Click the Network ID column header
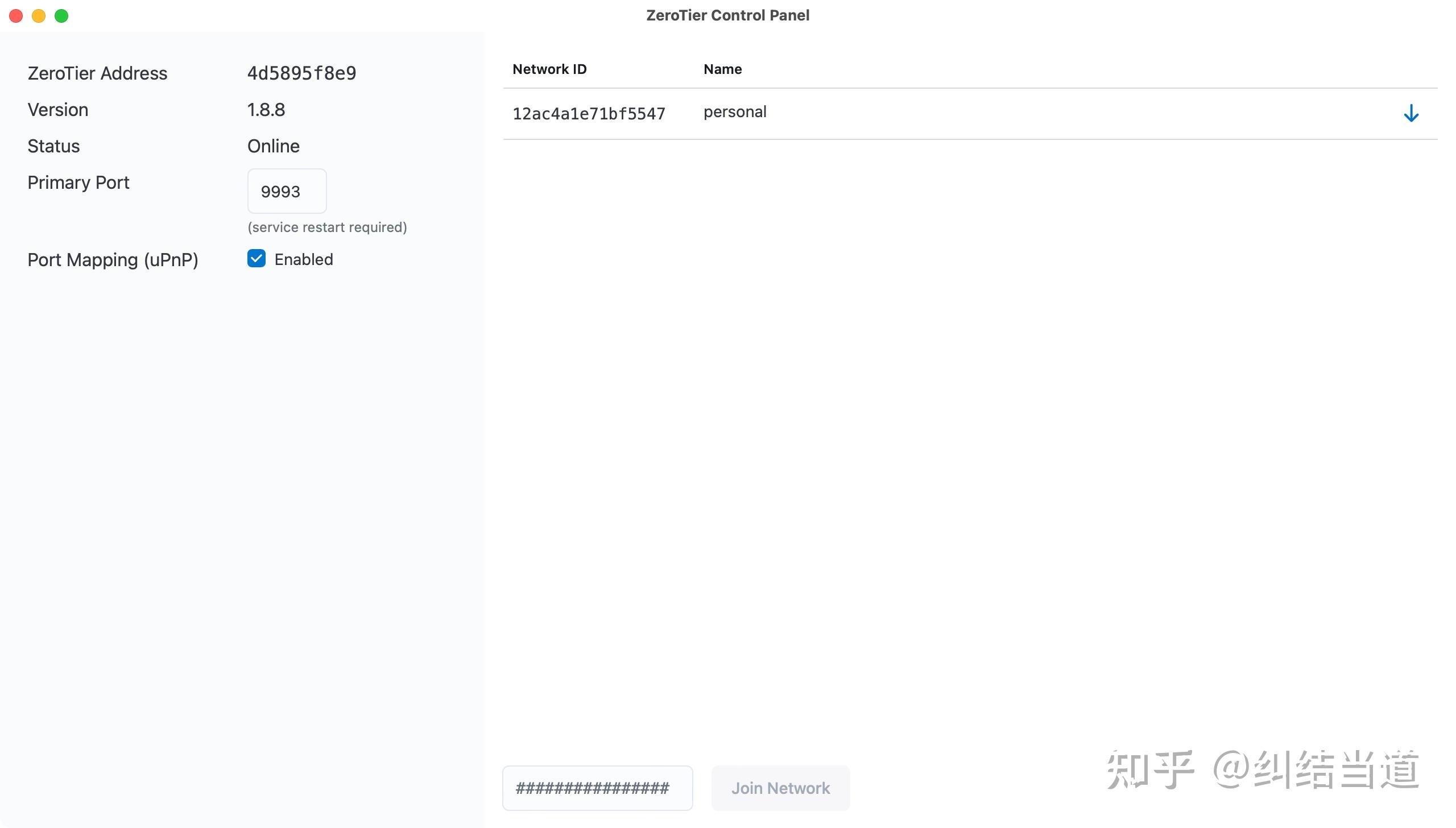The width and height of the screenshot is (1456, 828). coord(549,69)
